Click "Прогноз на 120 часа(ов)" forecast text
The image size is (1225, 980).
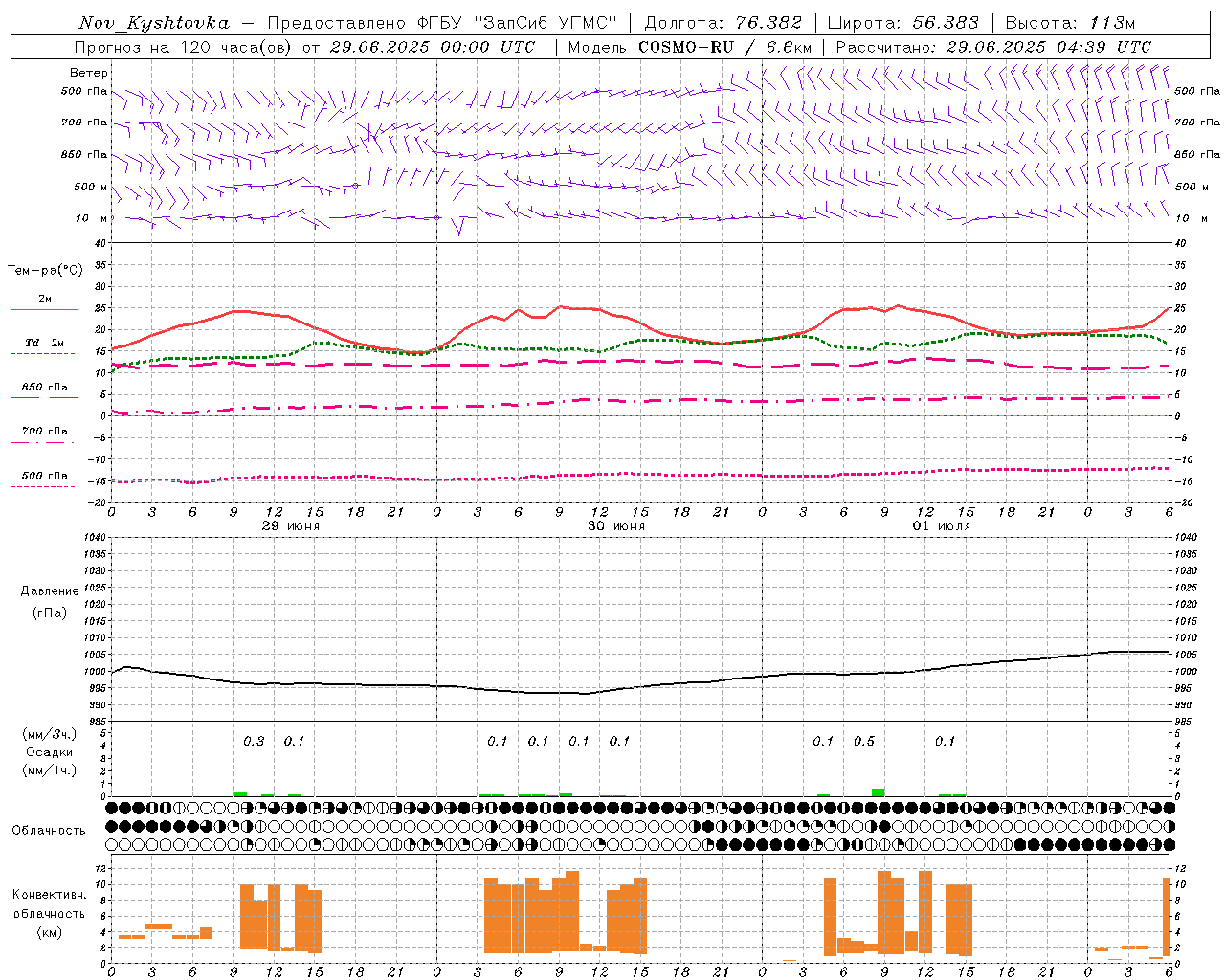pos(185,47)
